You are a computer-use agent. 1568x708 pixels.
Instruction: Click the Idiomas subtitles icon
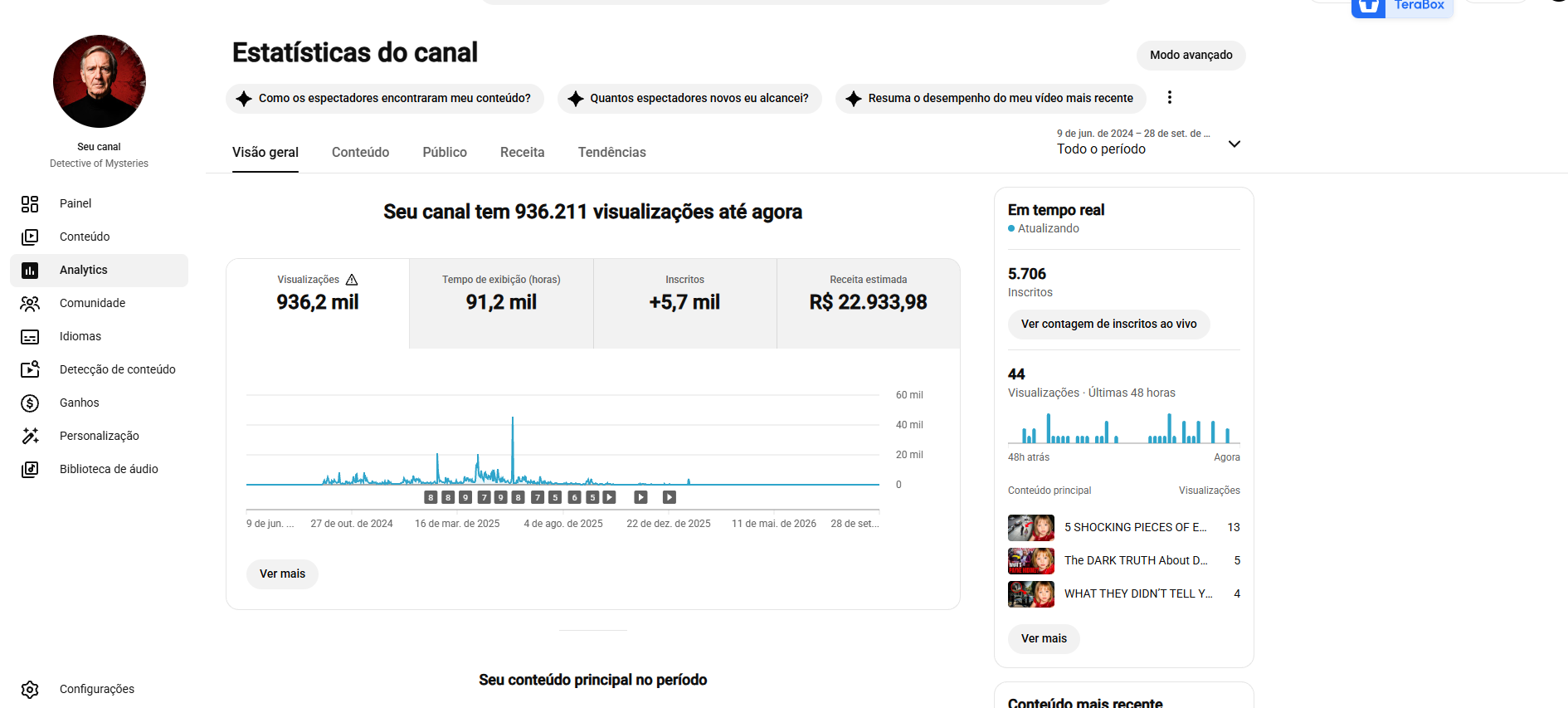[x=30, y=336]
